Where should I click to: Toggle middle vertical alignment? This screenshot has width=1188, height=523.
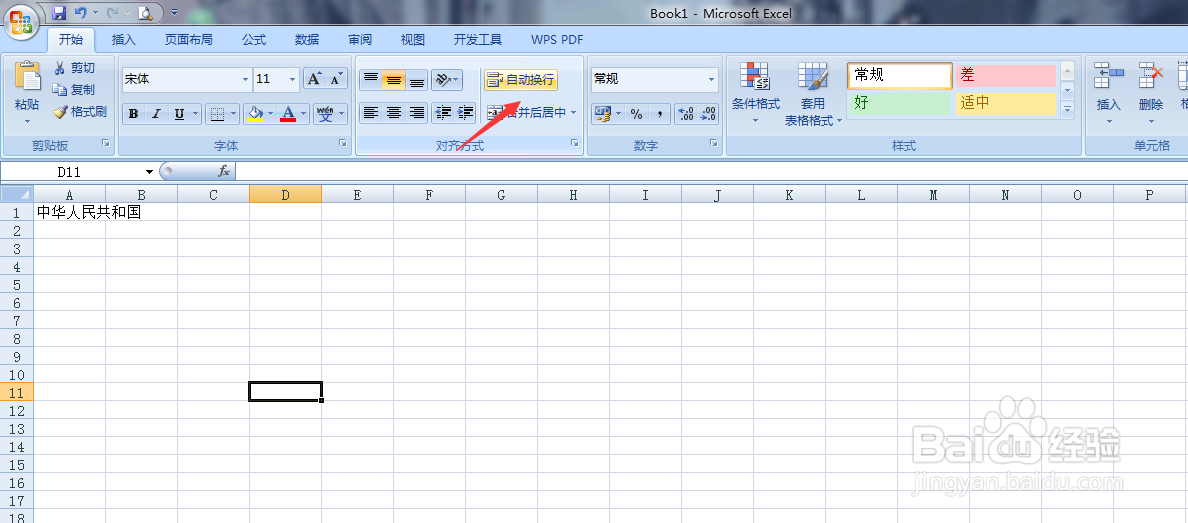click(394, 80)
